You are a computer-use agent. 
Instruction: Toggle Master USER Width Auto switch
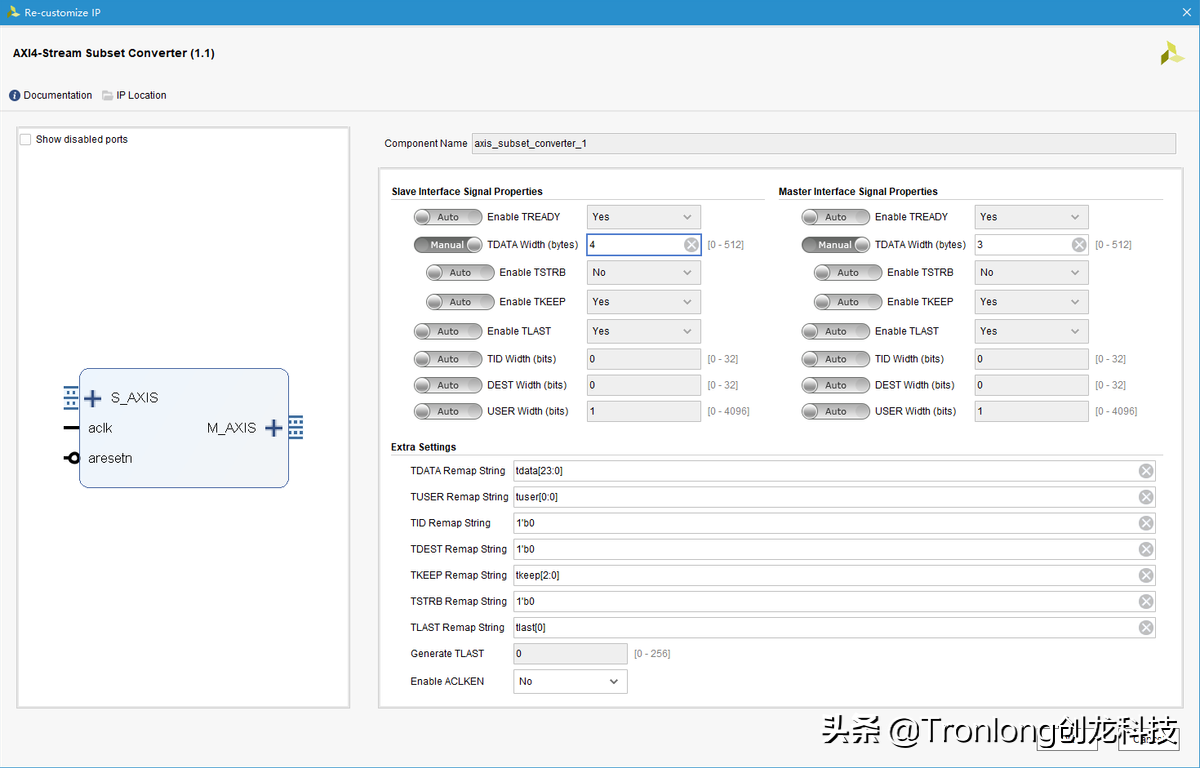coord(836,411)
